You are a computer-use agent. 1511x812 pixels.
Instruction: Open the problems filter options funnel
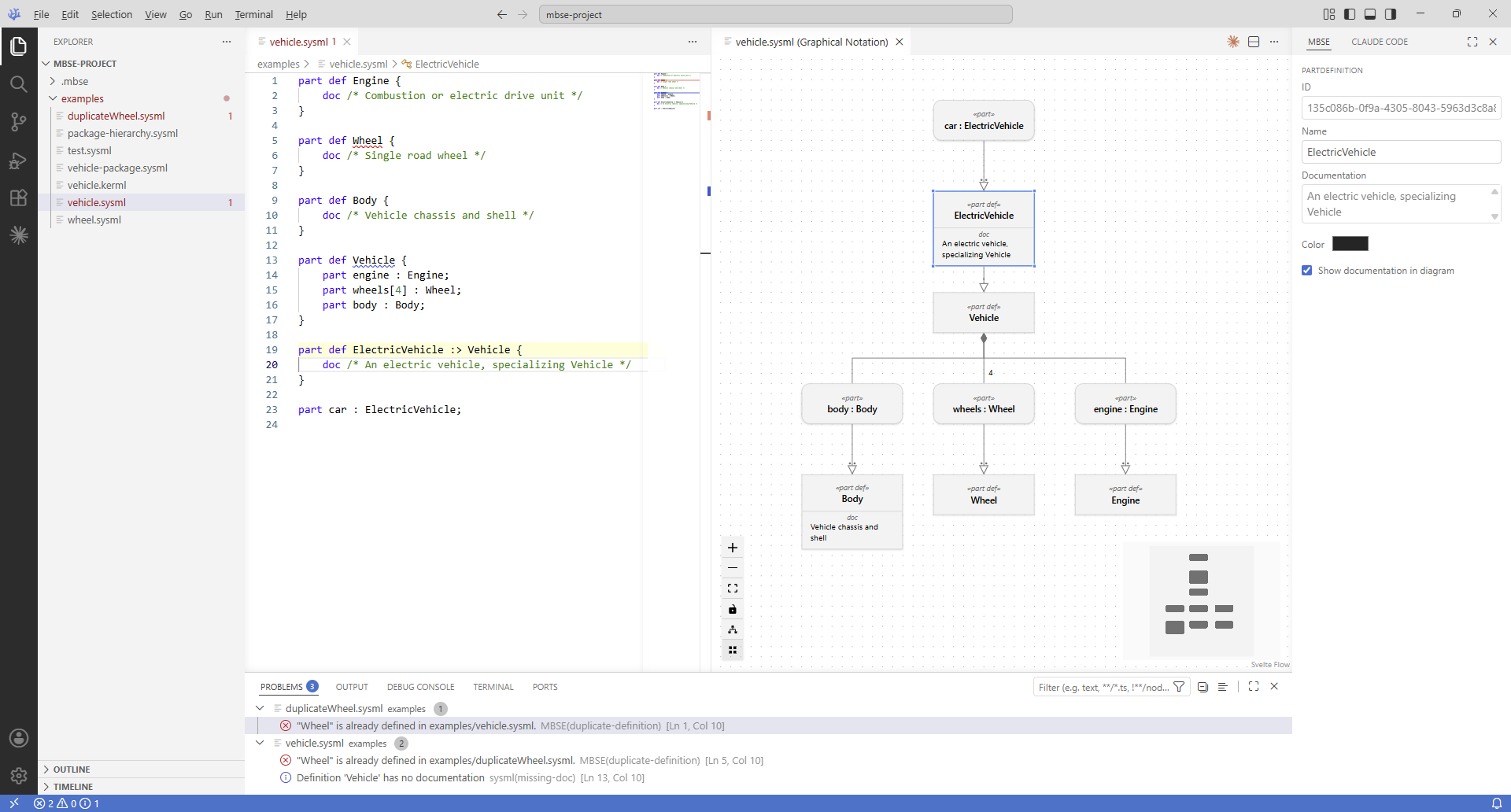[1179, 687]
